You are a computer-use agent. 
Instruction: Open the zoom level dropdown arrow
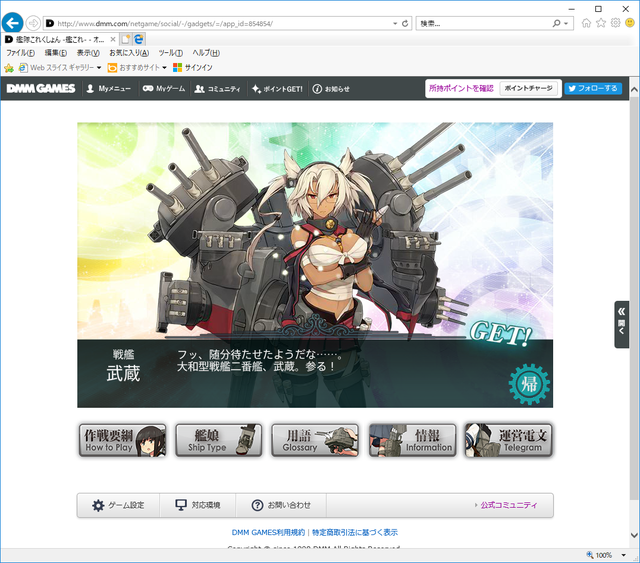click(624, 555)
